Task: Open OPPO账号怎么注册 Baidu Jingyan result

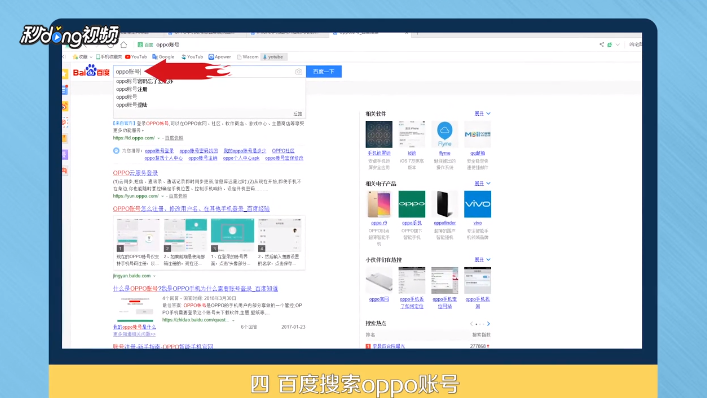Action: coord(191,209)
